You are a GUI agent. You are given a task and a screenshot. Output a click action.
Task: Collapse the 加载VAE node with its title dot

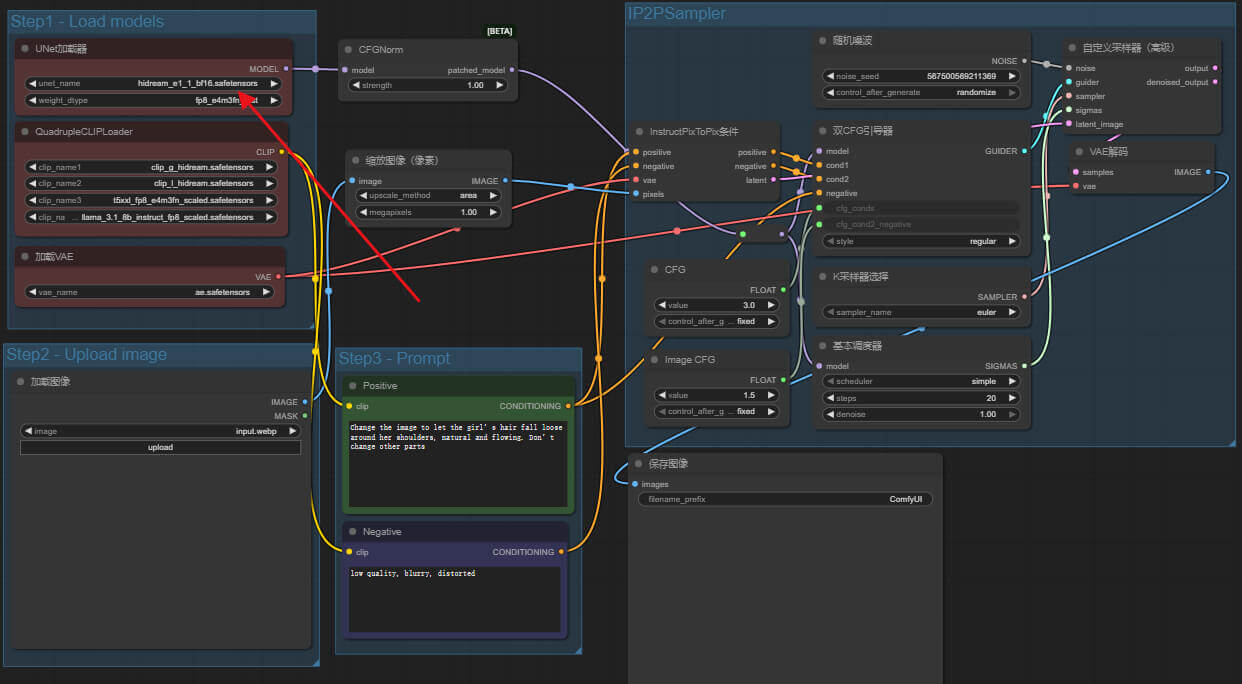pyautogui.click(x=24, y=257)
